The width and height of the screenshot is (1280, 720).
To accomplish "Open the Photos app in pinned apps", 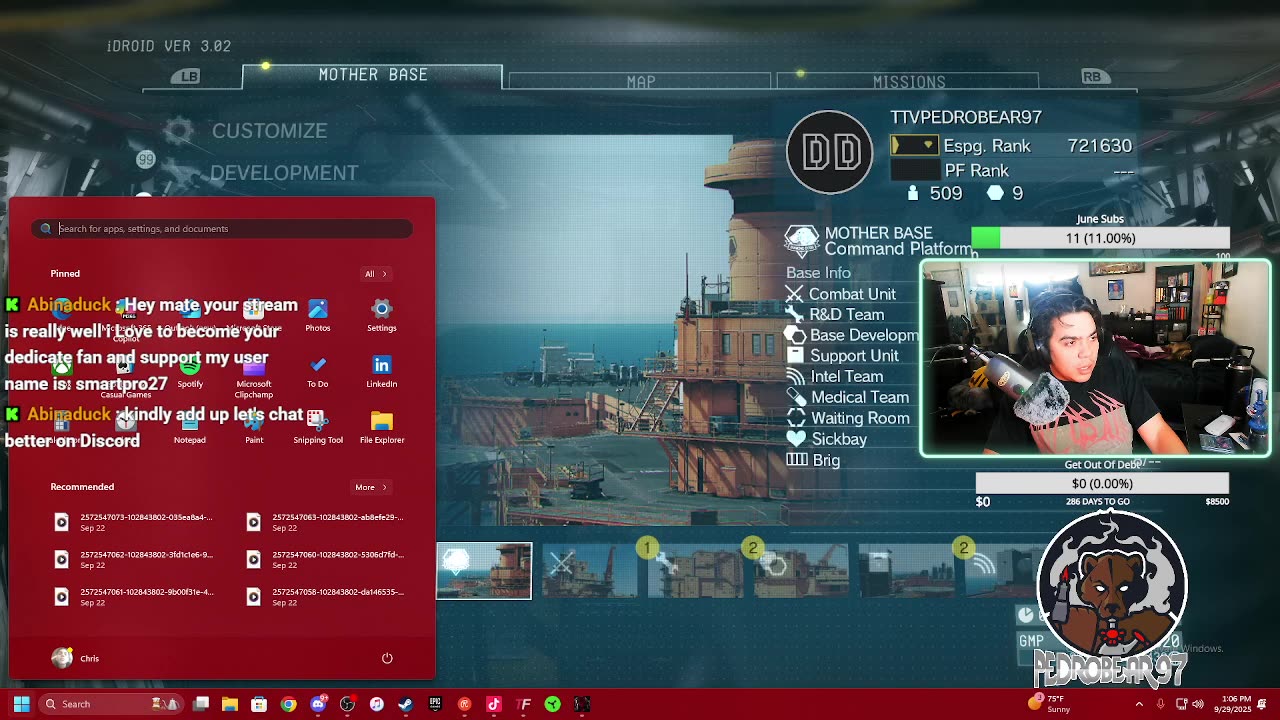I will pyautogui.click(x=318, y=315).
